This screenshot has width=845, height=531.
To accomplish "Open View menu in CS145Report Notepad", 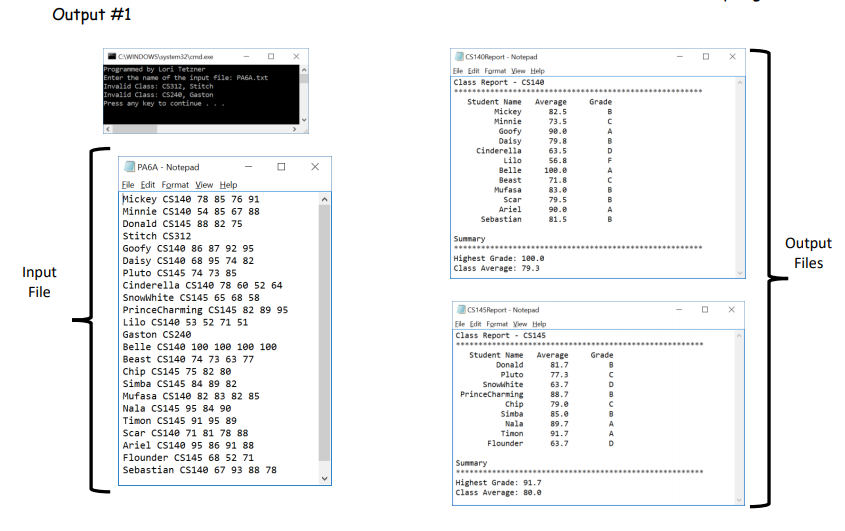I will pos(520,324).
